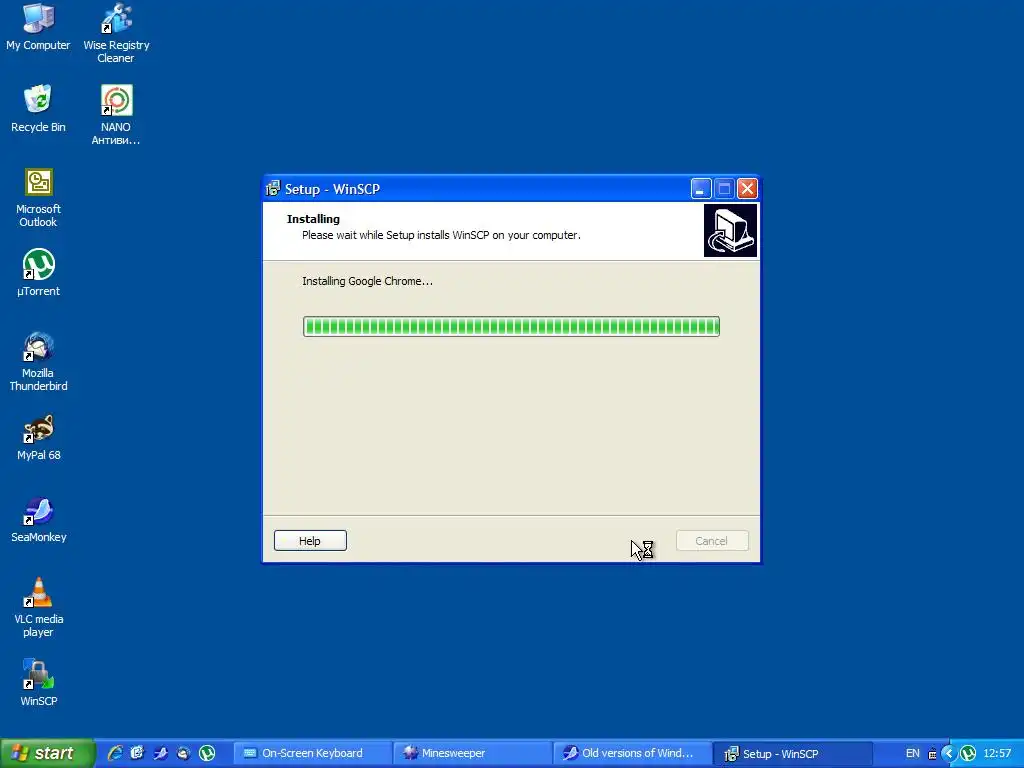Click the 'Installing Google Chrome...' status text
Viewport: 1024px width, 768px height.
point(367,281)
